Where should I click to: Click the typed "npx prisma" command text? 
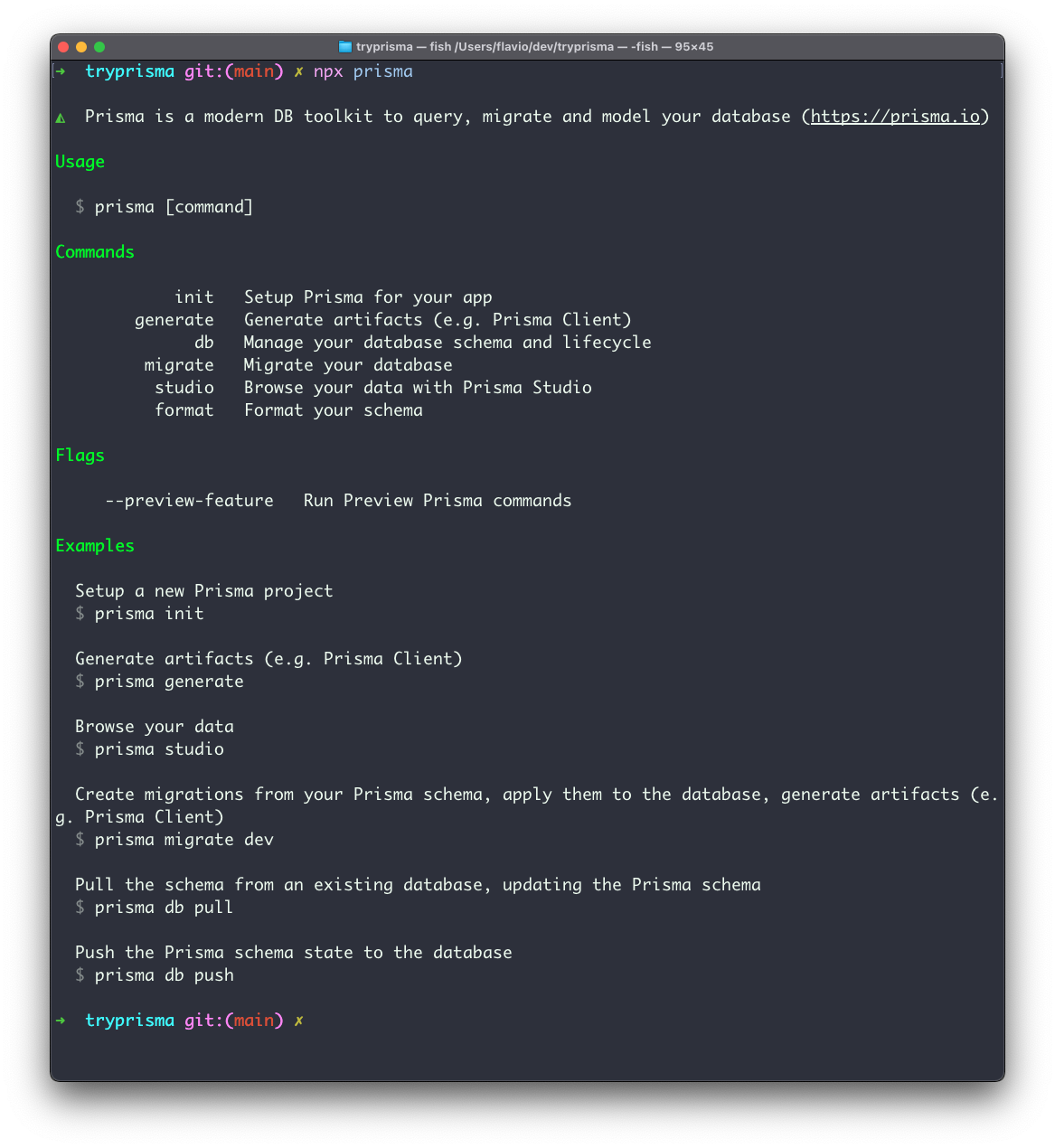(363, 71)
